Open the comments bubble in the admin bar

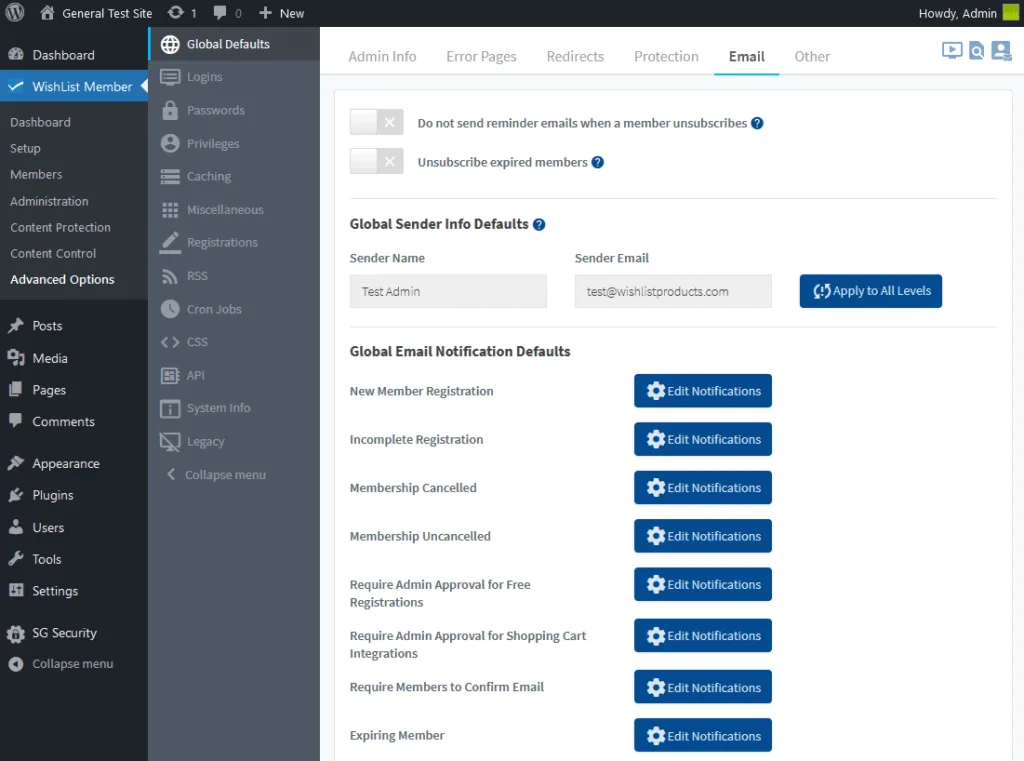coord(227,13)
